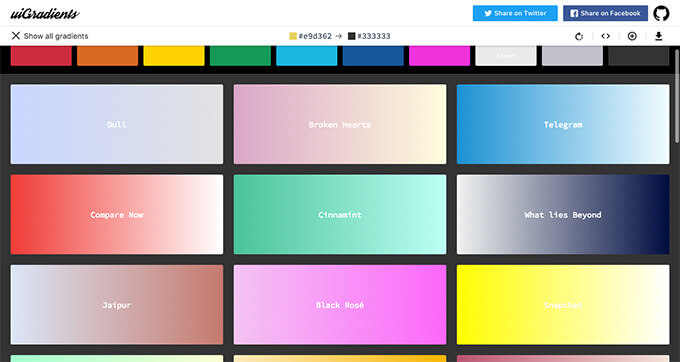Click the rotate gradient direction icon
This screenshot has height=362, width=680.
(579, 36)
